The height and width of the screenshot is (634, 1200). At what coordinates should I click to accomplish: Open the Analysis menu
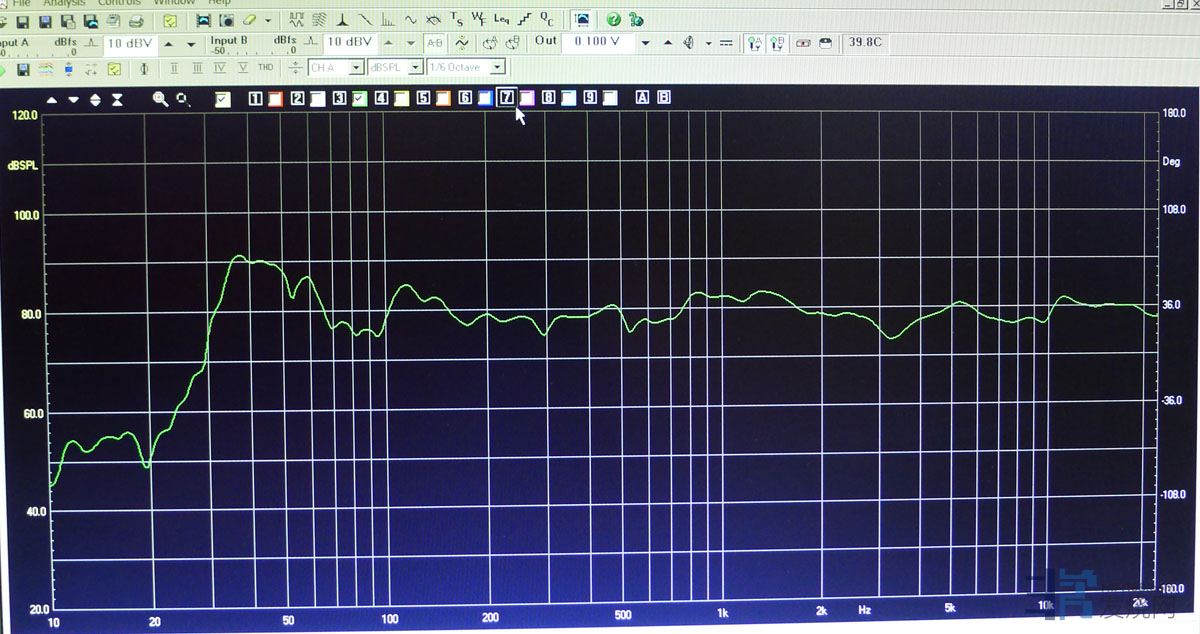64,3
